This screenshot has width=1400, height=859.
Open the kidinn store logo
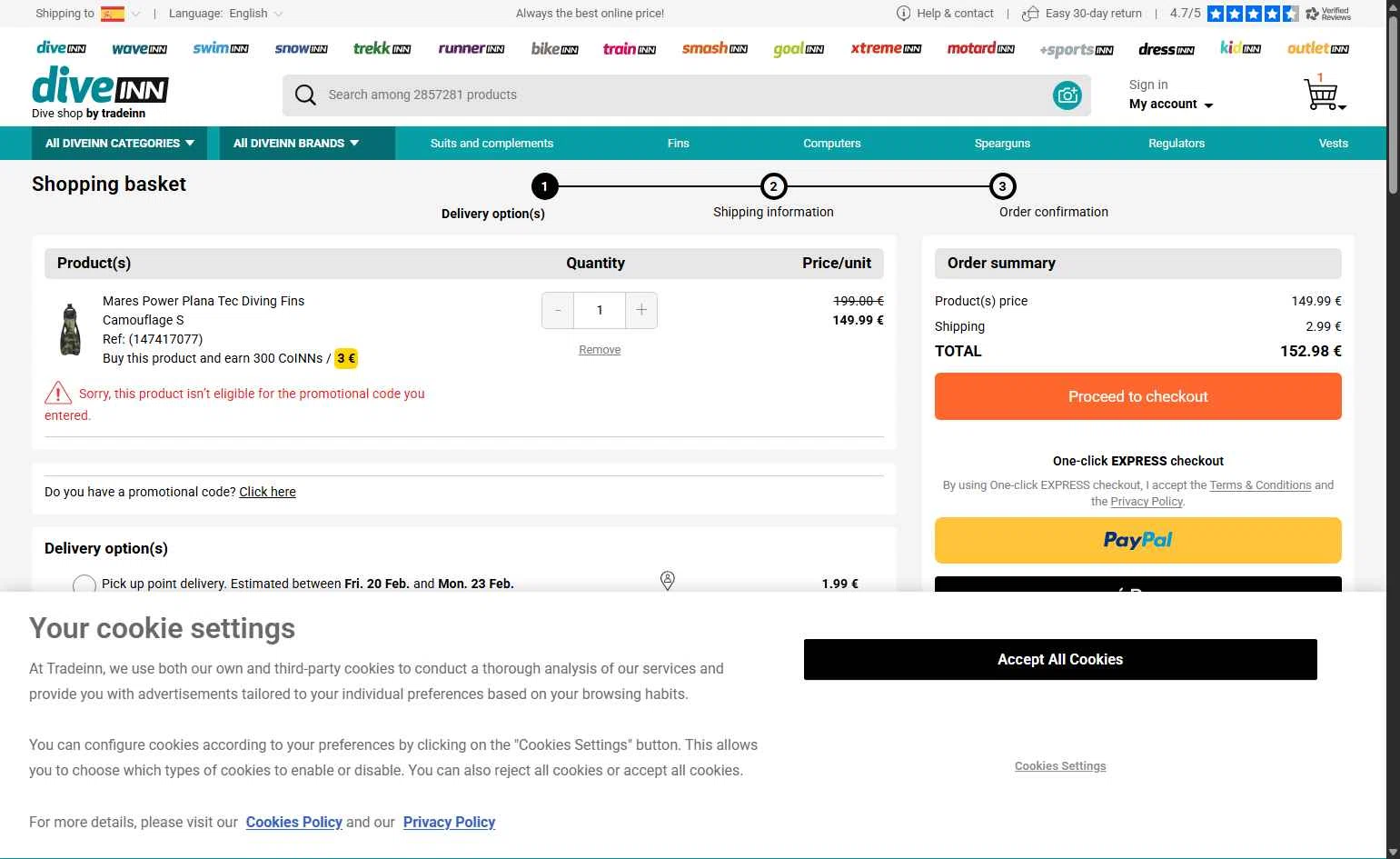[1241, 48]
